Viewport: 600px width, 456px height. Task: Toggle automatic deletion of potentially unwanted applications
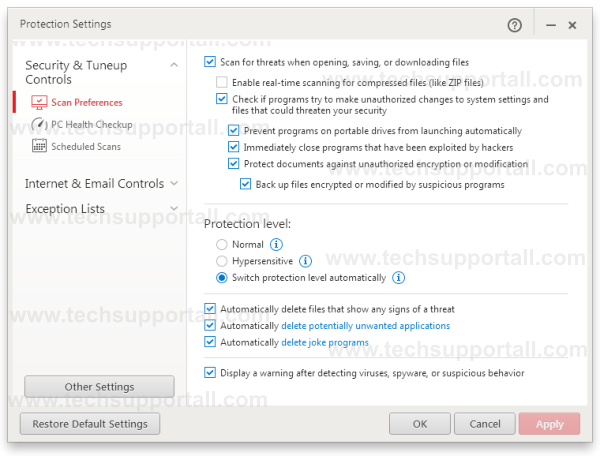(210, 325)
